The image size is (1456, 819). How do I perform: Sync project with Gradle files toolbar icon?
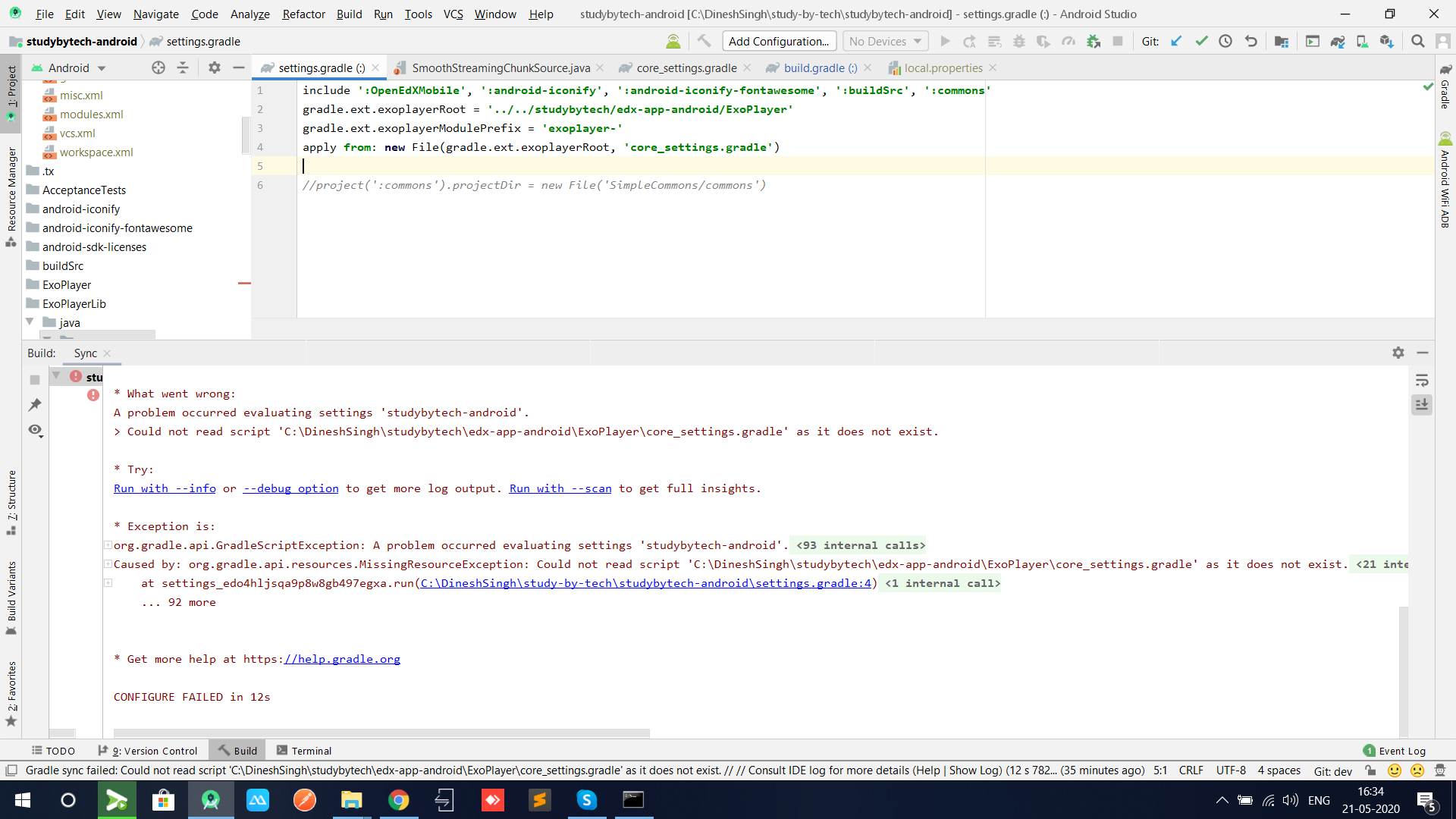[x=1336, y=42]
